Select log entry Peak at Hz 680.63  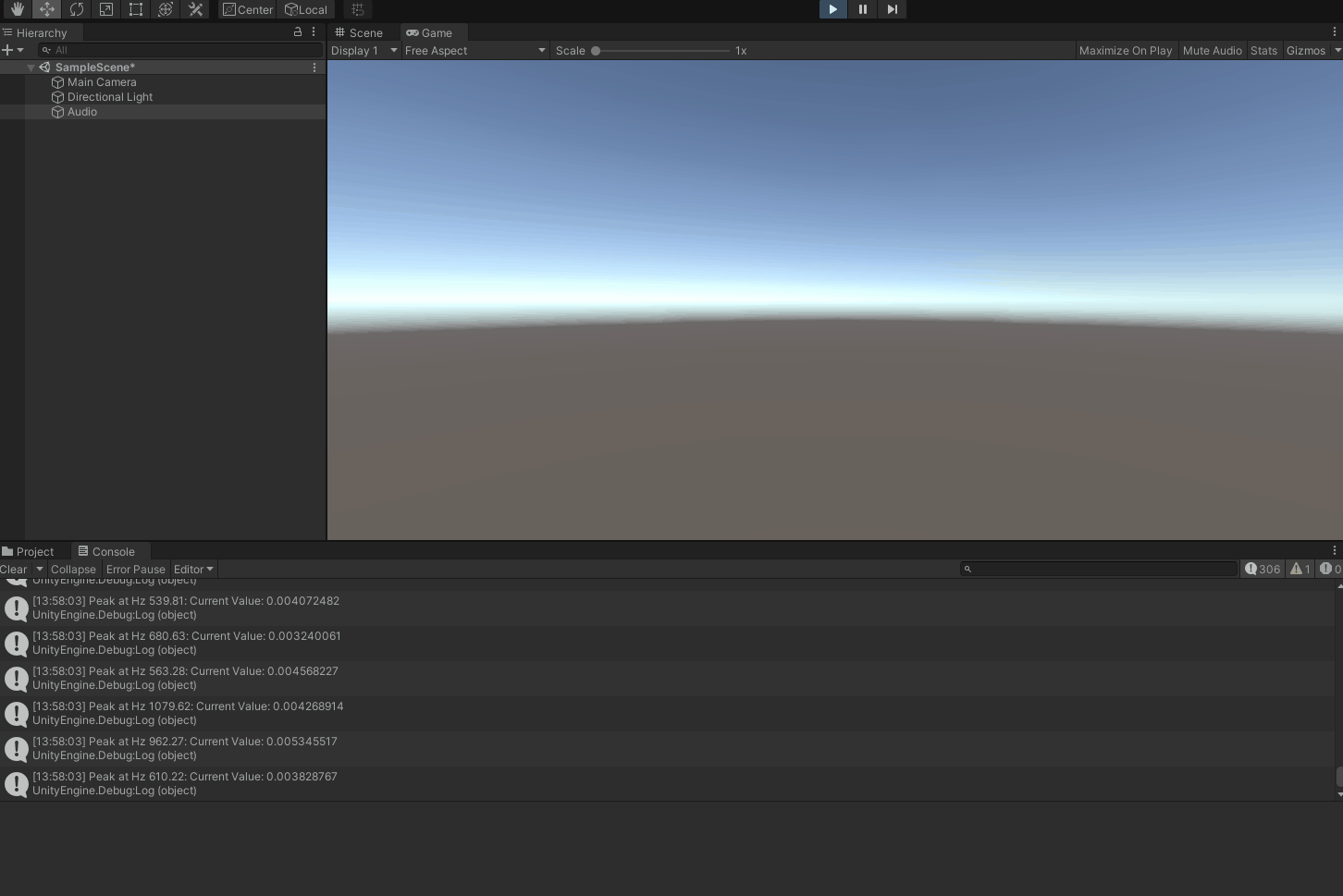[667, 643]
